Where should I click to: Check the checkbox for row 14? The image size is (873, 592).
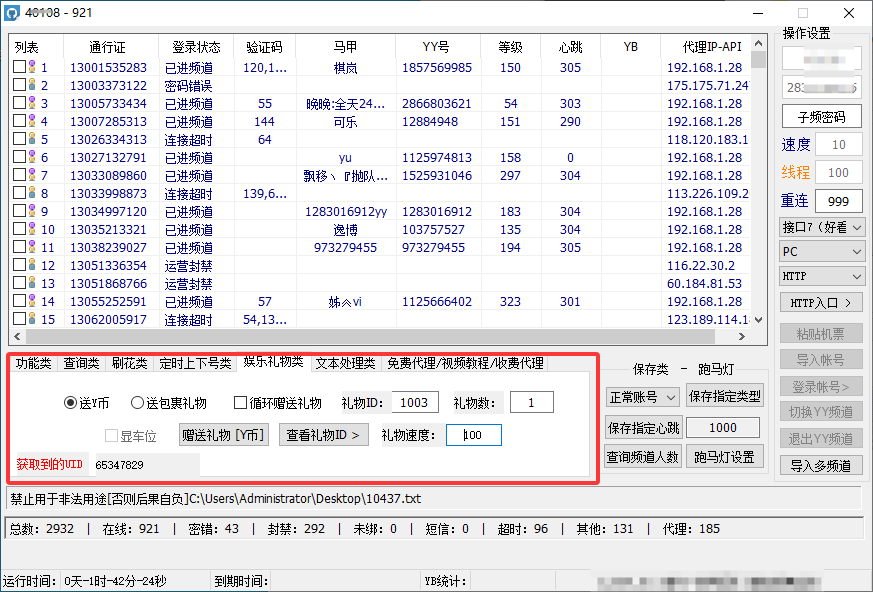(19, 301)
